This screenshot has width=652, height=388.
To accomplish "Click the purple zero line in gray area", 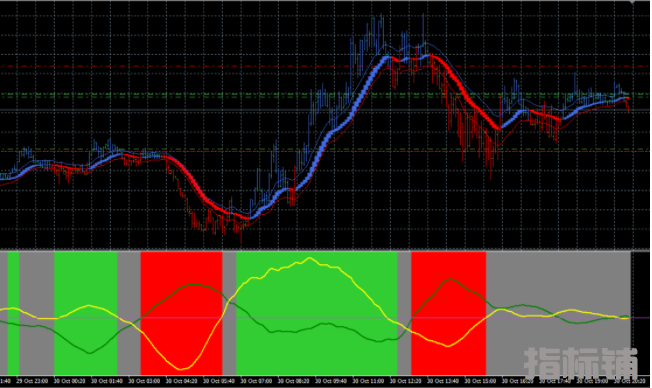I will (557, 318).
